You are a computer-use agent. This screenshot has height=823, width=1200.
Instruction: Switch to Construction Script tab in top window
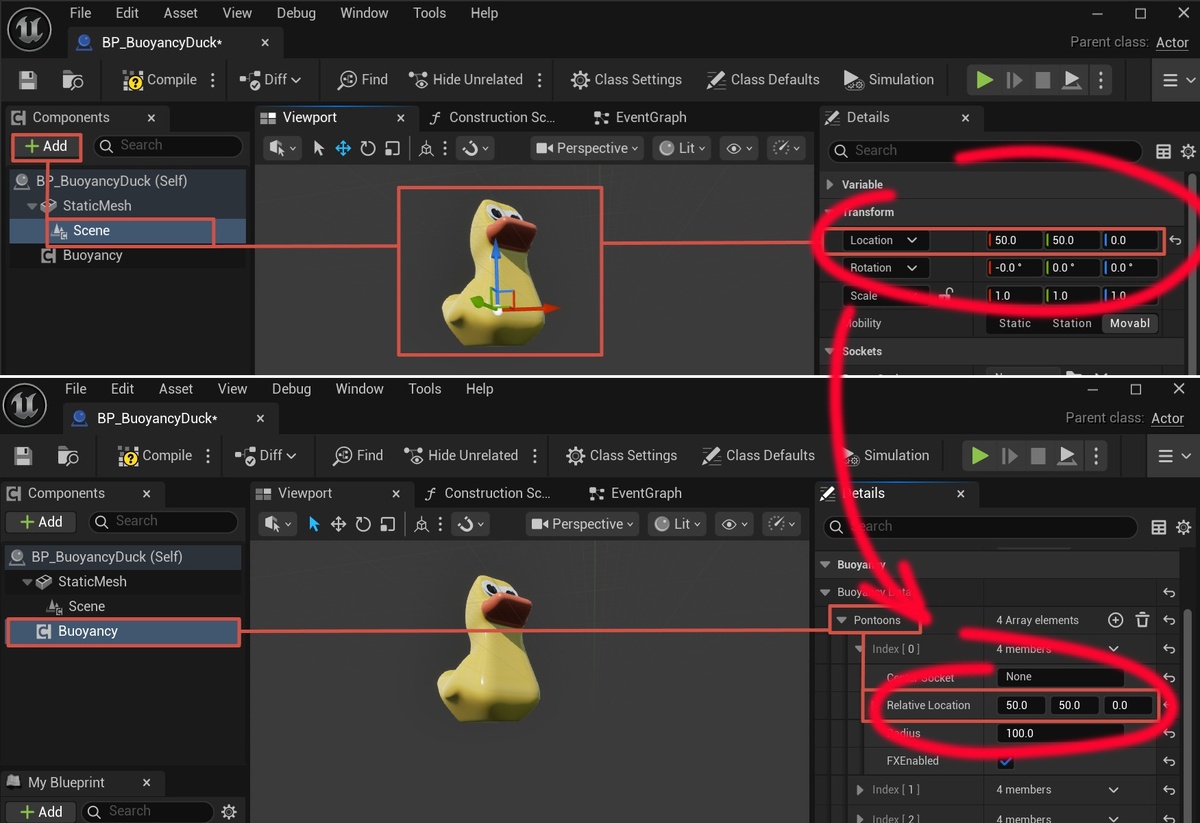click(x=492, y=117)
